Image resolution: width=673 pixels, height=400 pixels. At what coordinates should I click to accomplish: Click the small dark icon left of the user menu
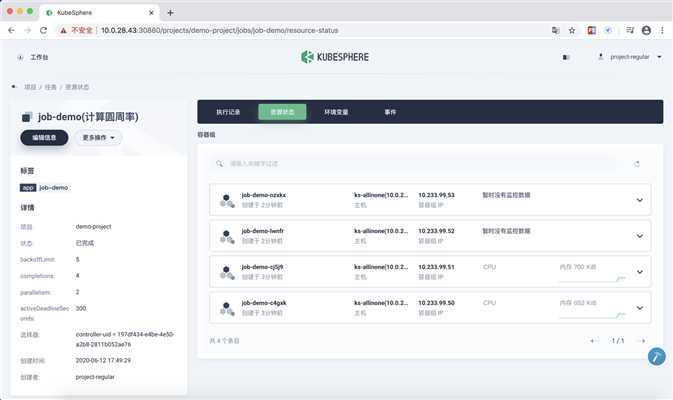tap(566, 57)
